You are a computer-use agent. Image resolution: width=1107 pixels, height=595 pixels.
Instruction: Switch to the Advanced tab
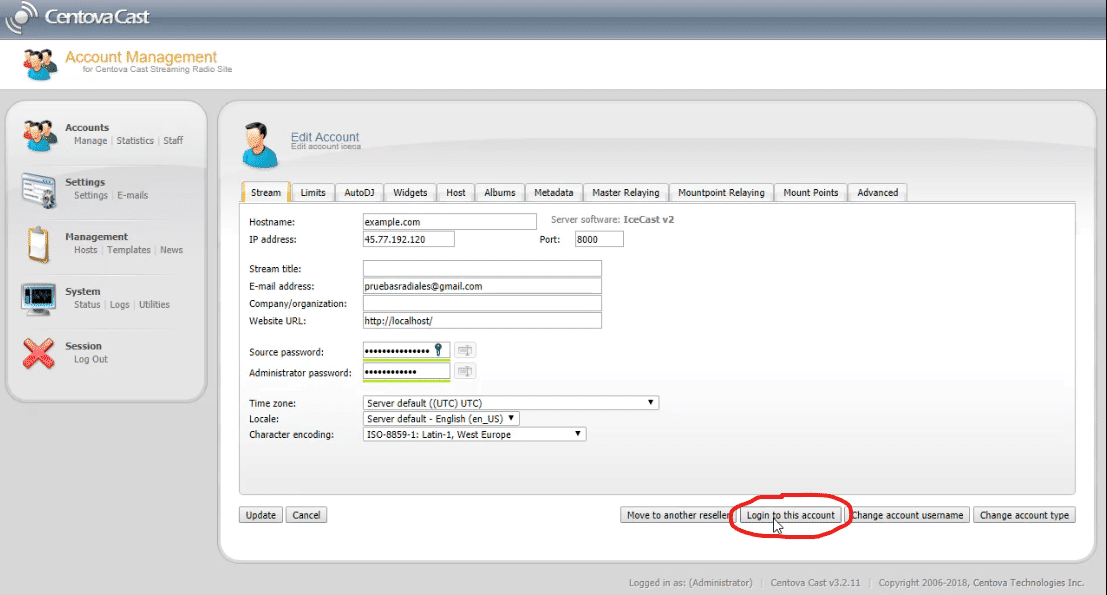tap(878, 193)
